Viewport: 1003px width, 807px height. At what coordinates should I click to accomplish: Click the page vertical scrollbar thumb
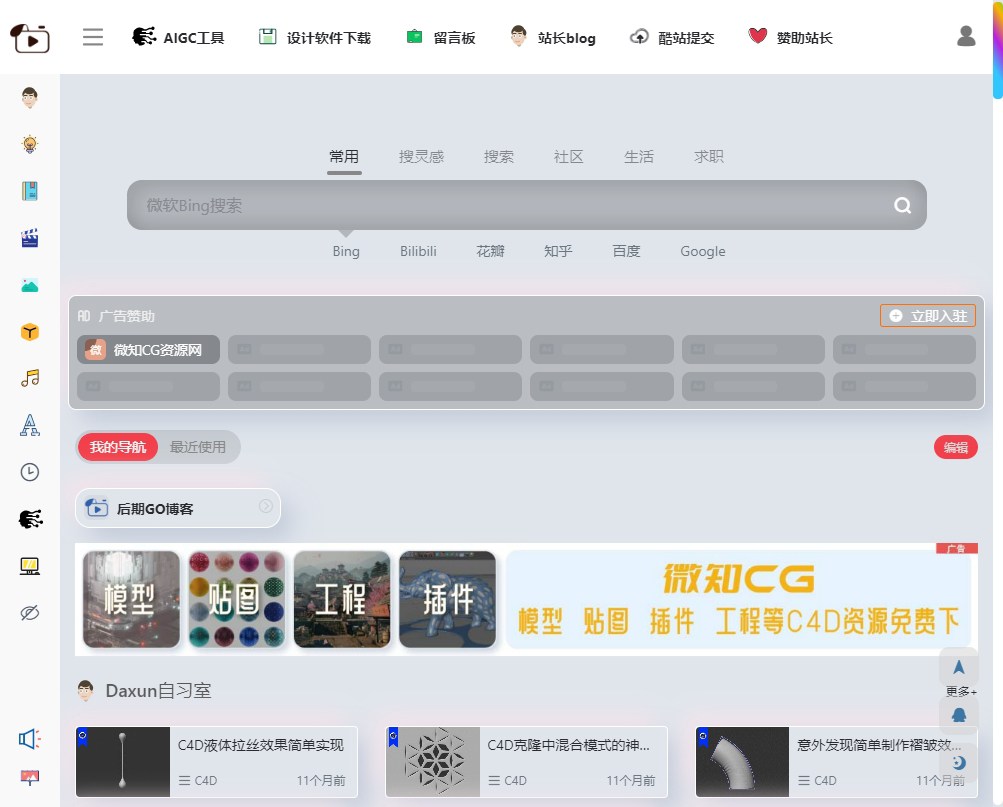click(998, 49)
